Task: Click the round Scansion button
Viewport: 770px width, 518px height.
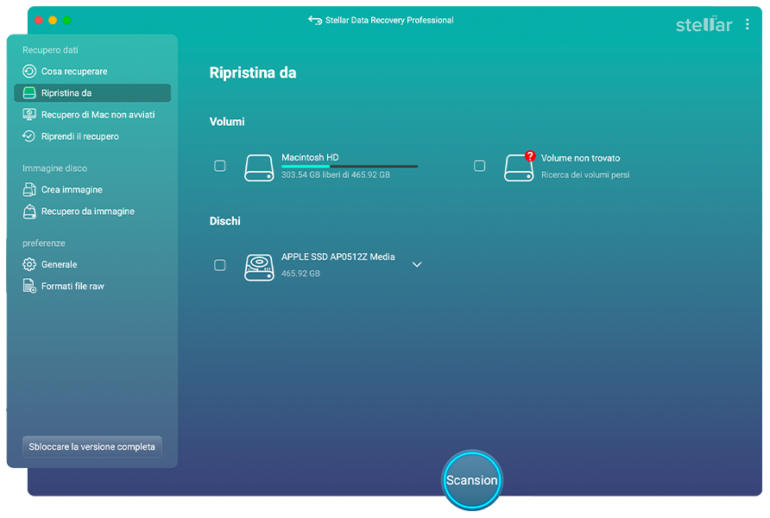Action: click(x=472, y=480)
